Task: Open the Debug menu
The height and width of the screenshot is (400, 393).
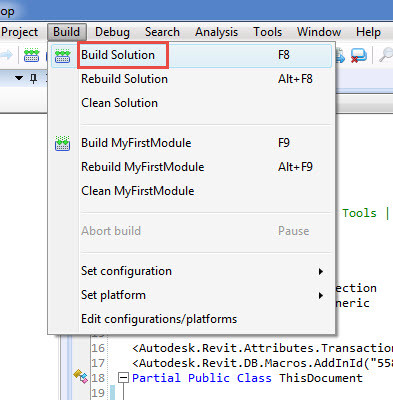Action: click(x=112, y=32)
